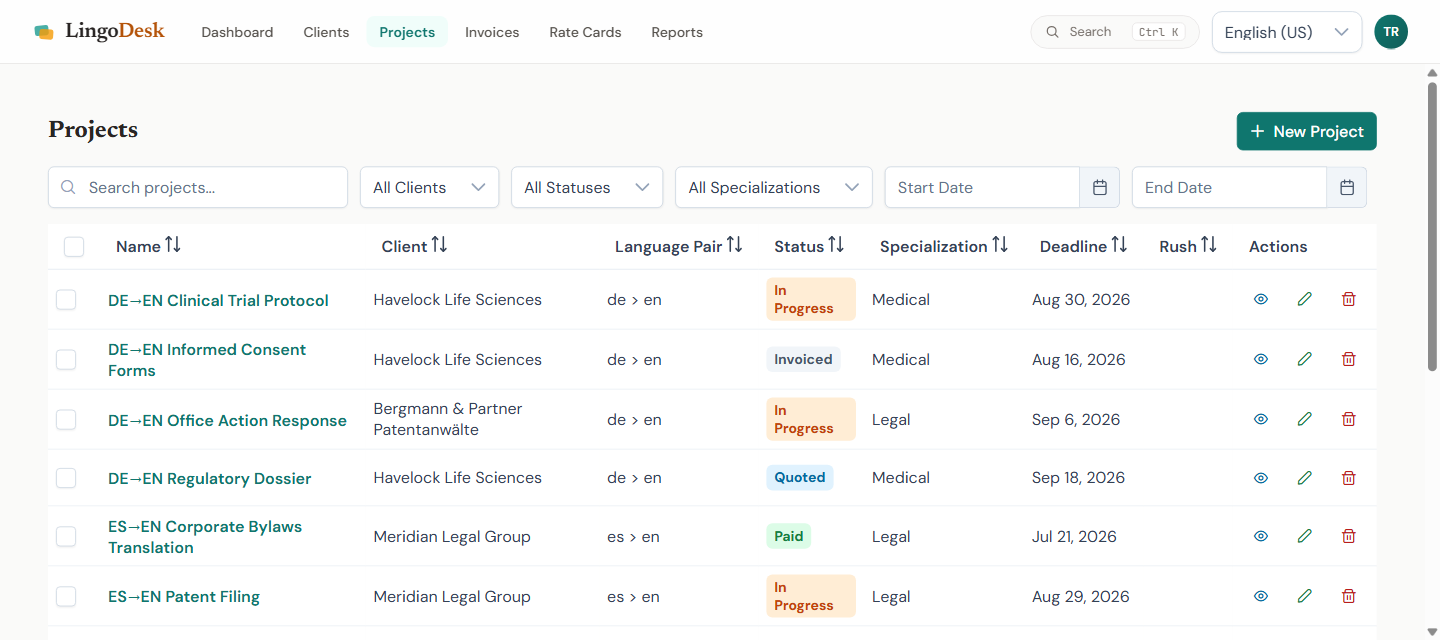The height and width of the screenshot is (640, 1440).
Task: Open the ES→EN Corporate Bylaws Translation link
Action: [205, 537]
